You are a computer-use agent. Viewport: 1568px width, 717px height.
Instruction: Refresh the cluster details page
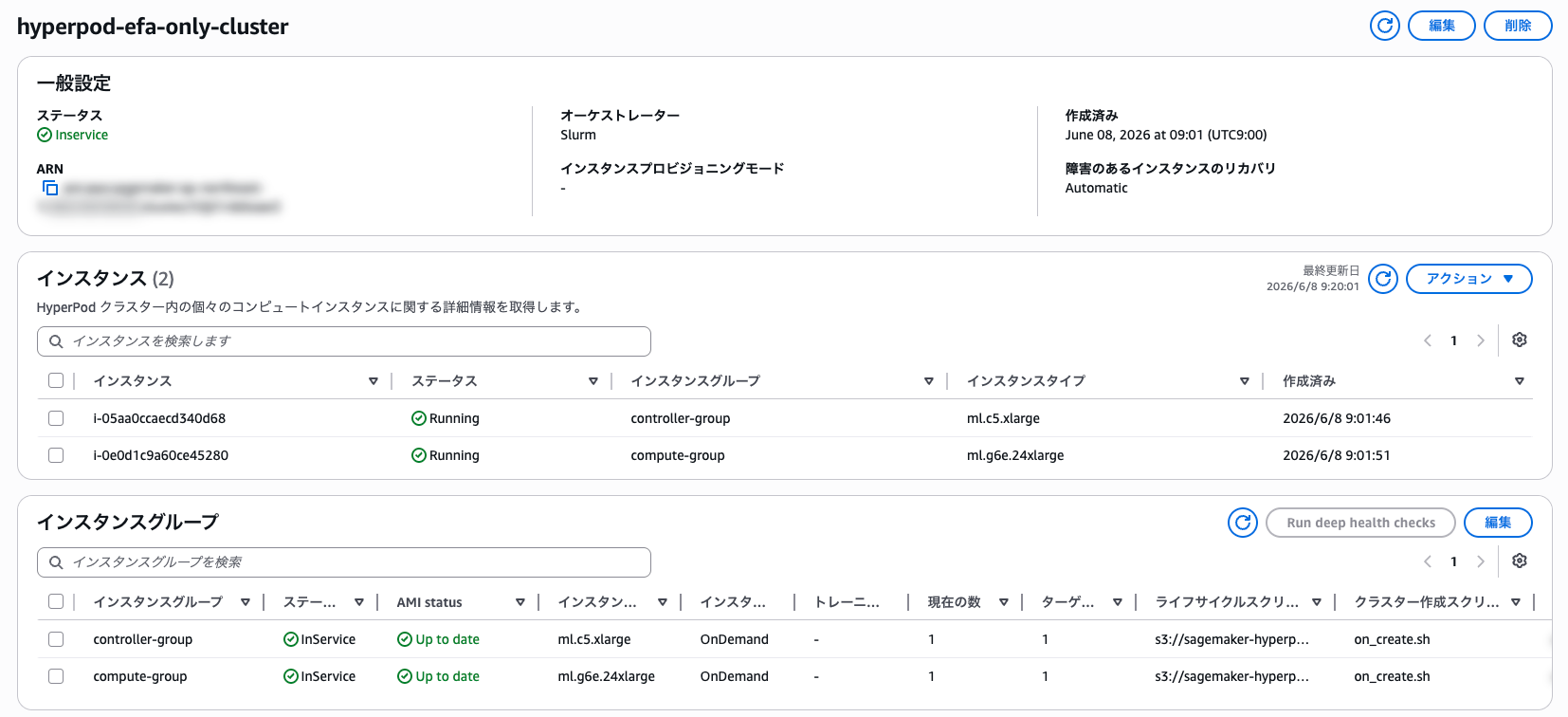[1384, 26]
